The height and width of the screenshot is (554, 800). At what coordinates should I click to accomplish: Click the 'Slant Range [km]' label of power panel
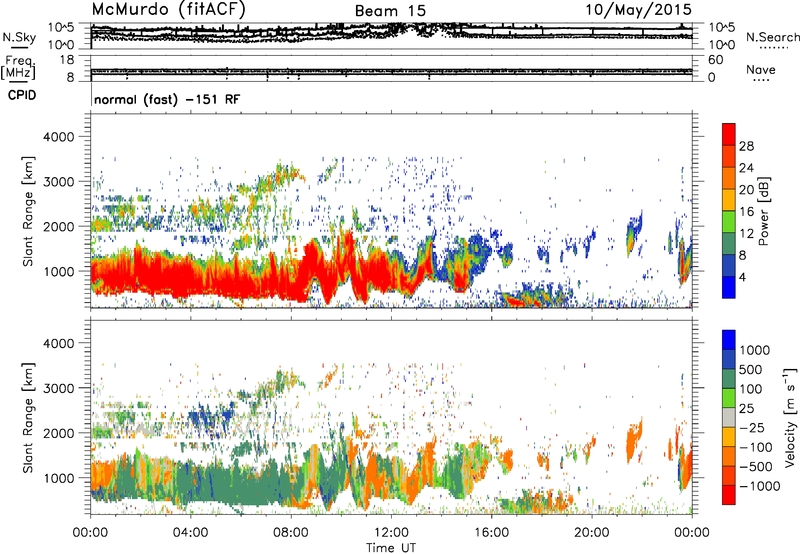[x=28, y=211]
